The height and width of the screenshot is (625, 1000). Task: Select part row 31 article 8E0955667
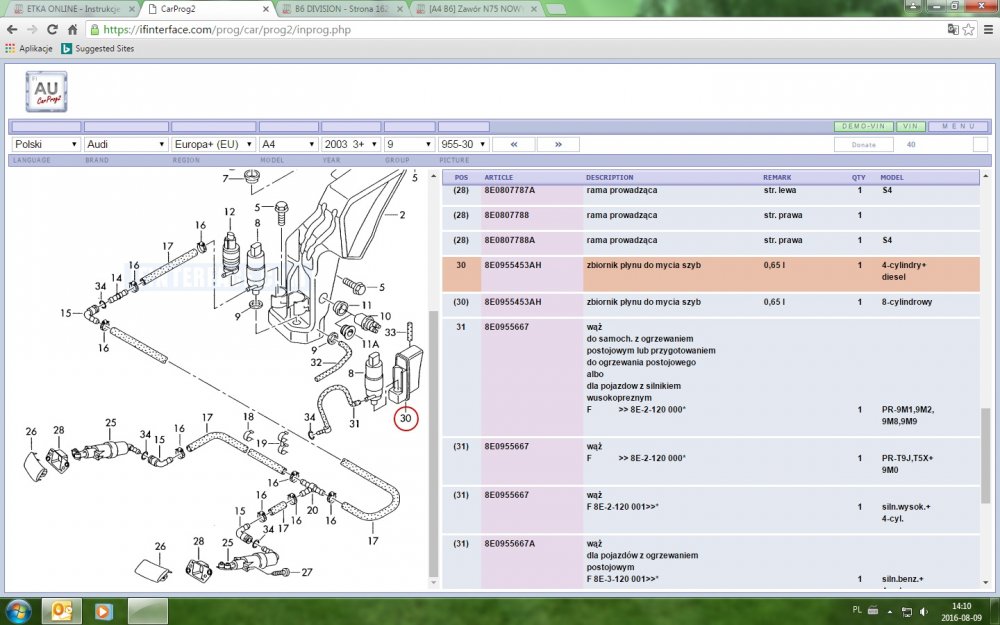(x=512, y=327)
